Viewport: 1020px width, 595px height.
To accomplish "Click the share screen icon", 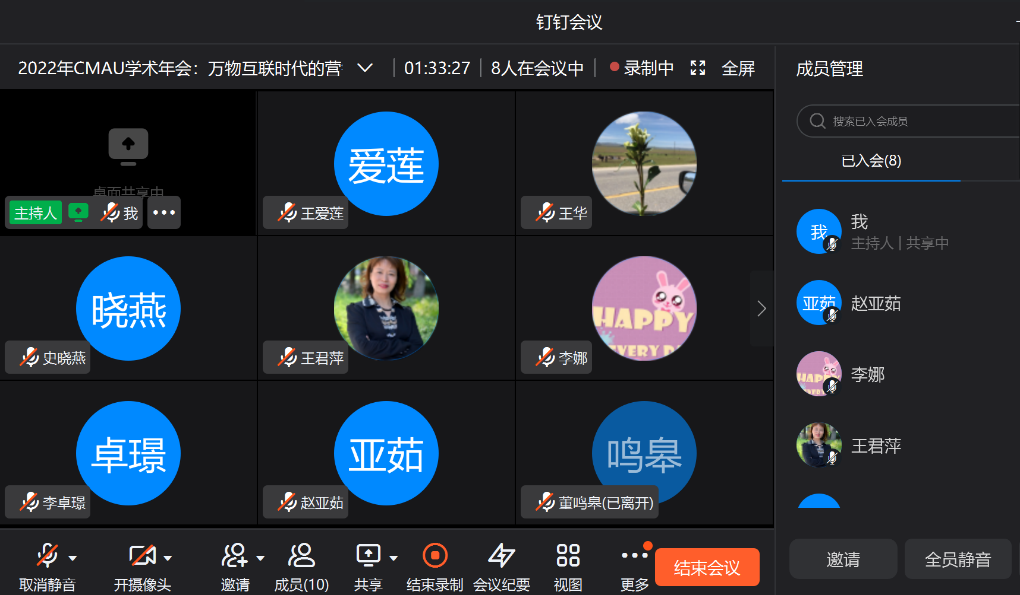I will pos(368,555).
